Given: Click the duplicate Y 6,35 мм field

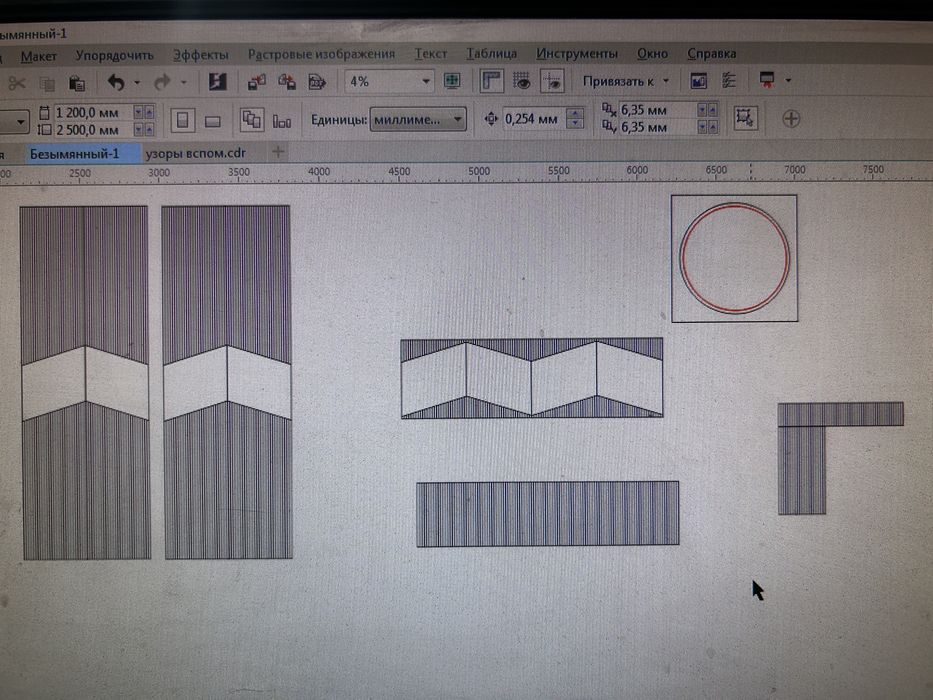Looking at the screenshot, I should pos(657,127).
